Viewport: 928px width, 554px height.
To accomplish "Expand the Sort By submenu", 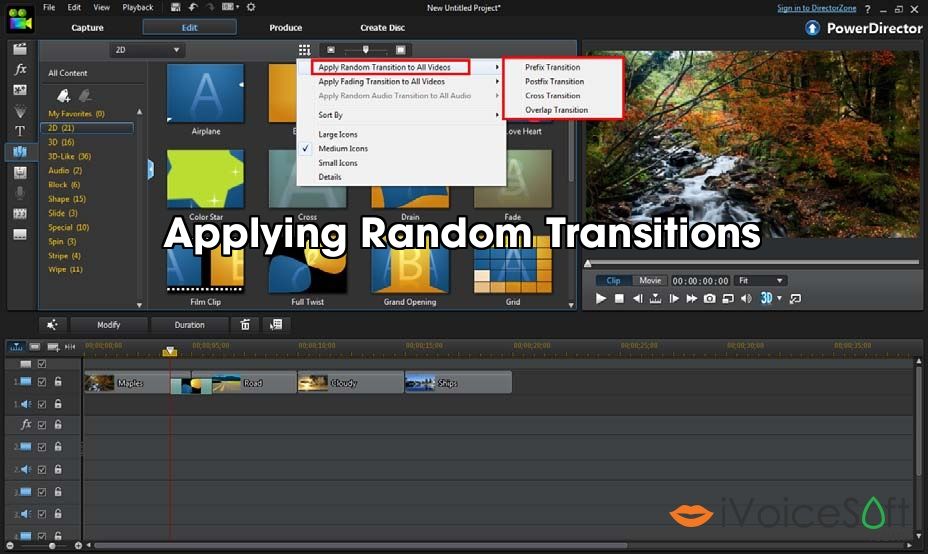I will [401, 115].
